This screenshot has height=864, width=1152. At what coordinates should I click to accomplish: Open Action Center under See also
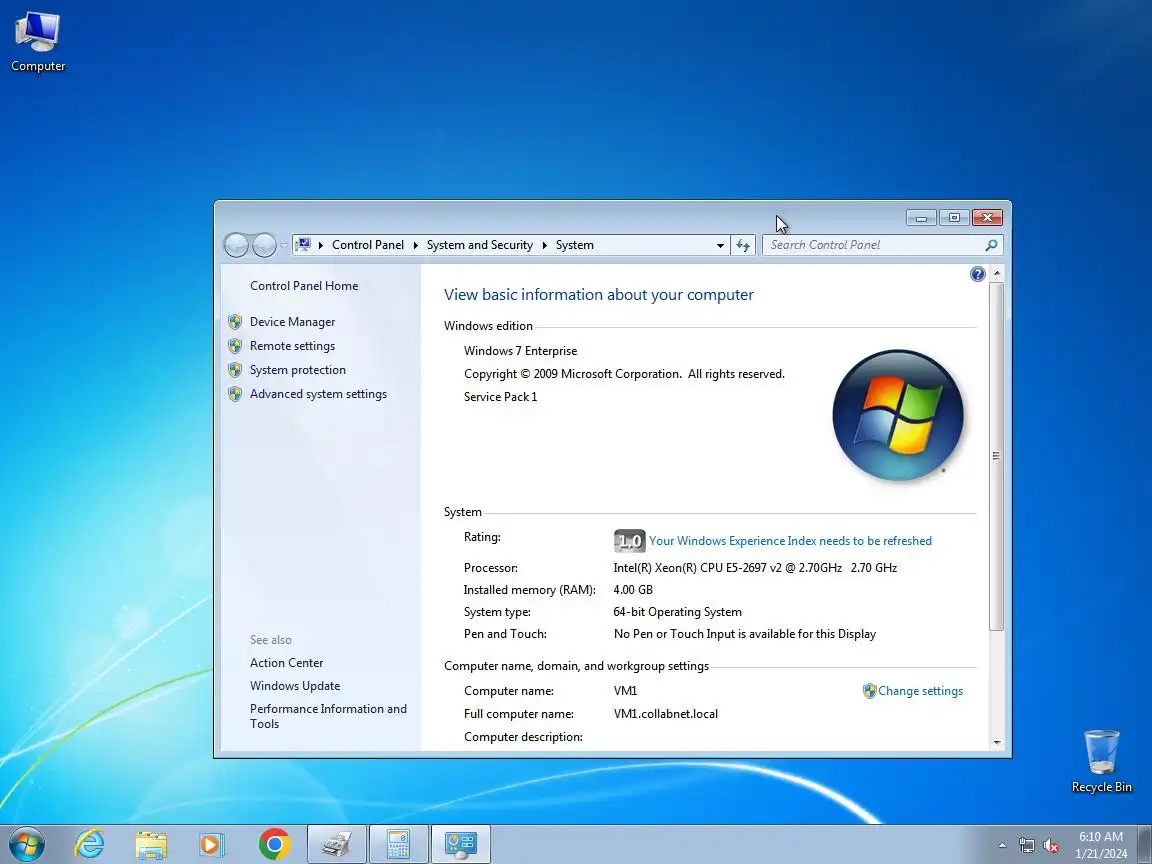[286, 663]
